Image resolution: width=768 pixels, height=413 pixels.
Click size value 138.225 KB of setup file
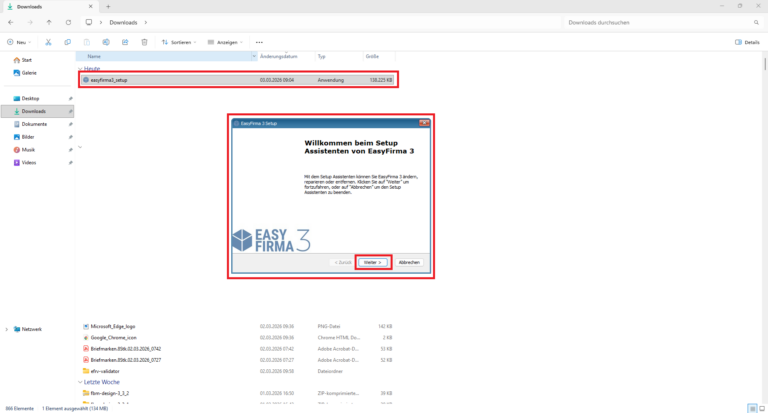click(x=381, y=80)
